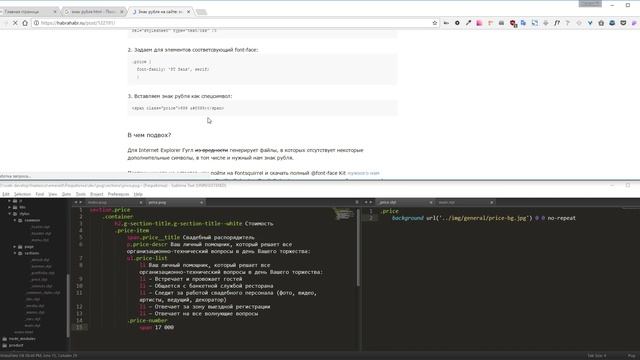
Task: Collapse the 'styles' folder in sidebar
Action: (10, 214)
